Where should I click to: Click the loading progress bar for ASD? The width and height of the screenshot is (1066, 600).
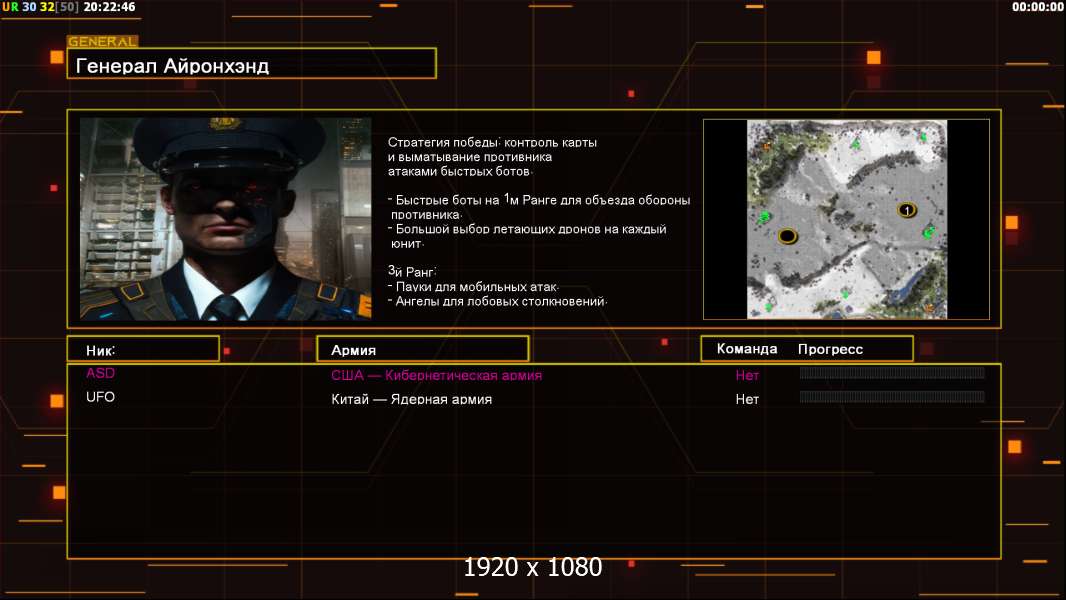[x=892, y=372]
